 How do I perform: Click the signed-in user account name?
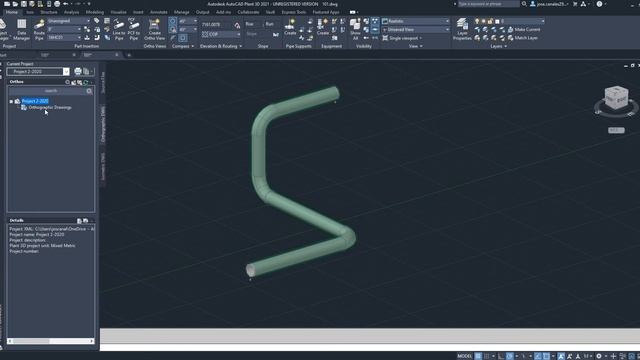552,4
